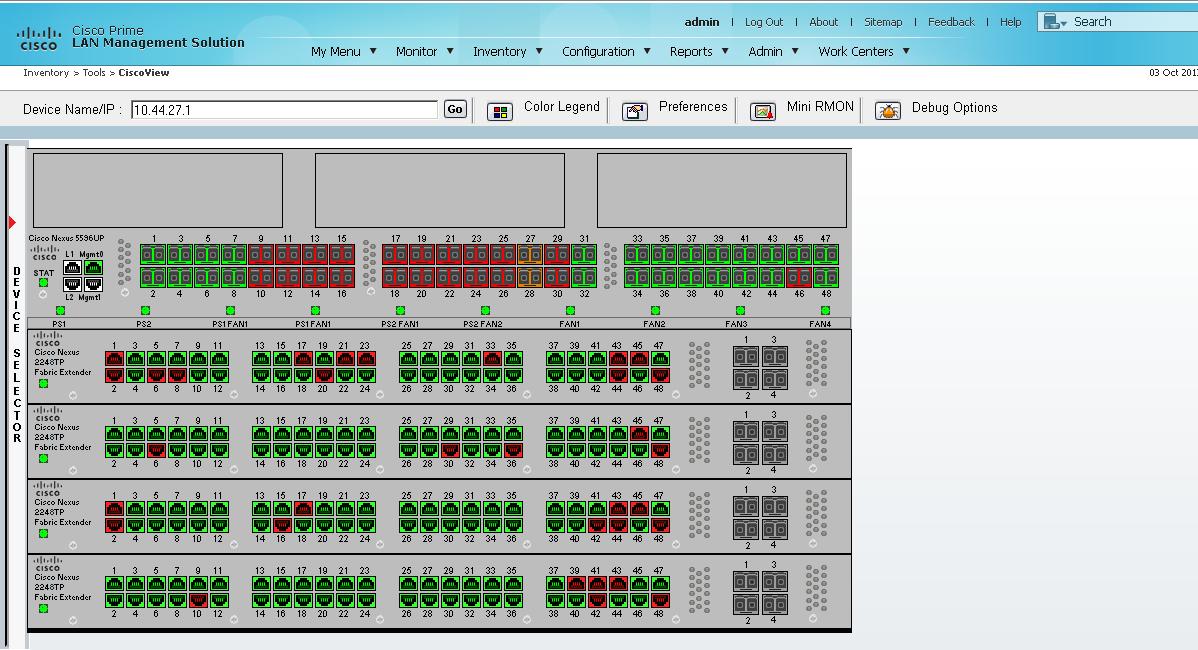
Task: Expand the Device Selector red arrow
Action: click(x=12, y=222)
